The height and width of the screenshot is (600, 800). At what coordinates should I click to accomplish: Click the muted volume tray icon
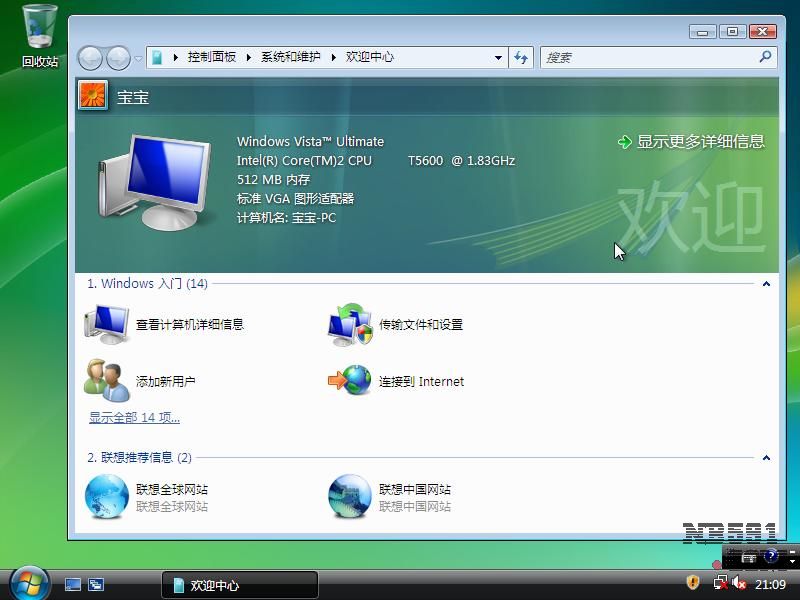(739, 583)
